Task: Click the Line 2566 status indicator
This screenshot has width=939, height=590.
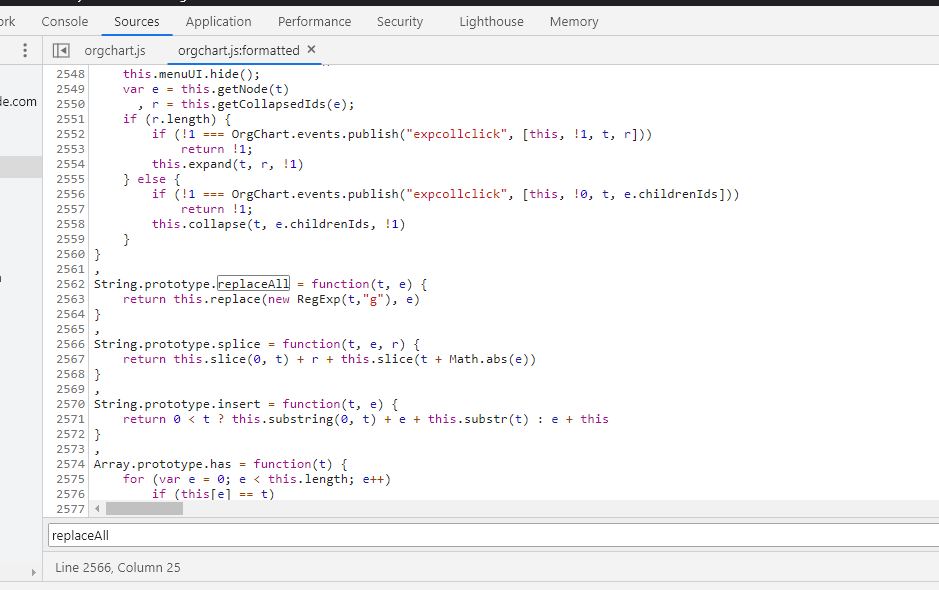Action: click(119, 567)
